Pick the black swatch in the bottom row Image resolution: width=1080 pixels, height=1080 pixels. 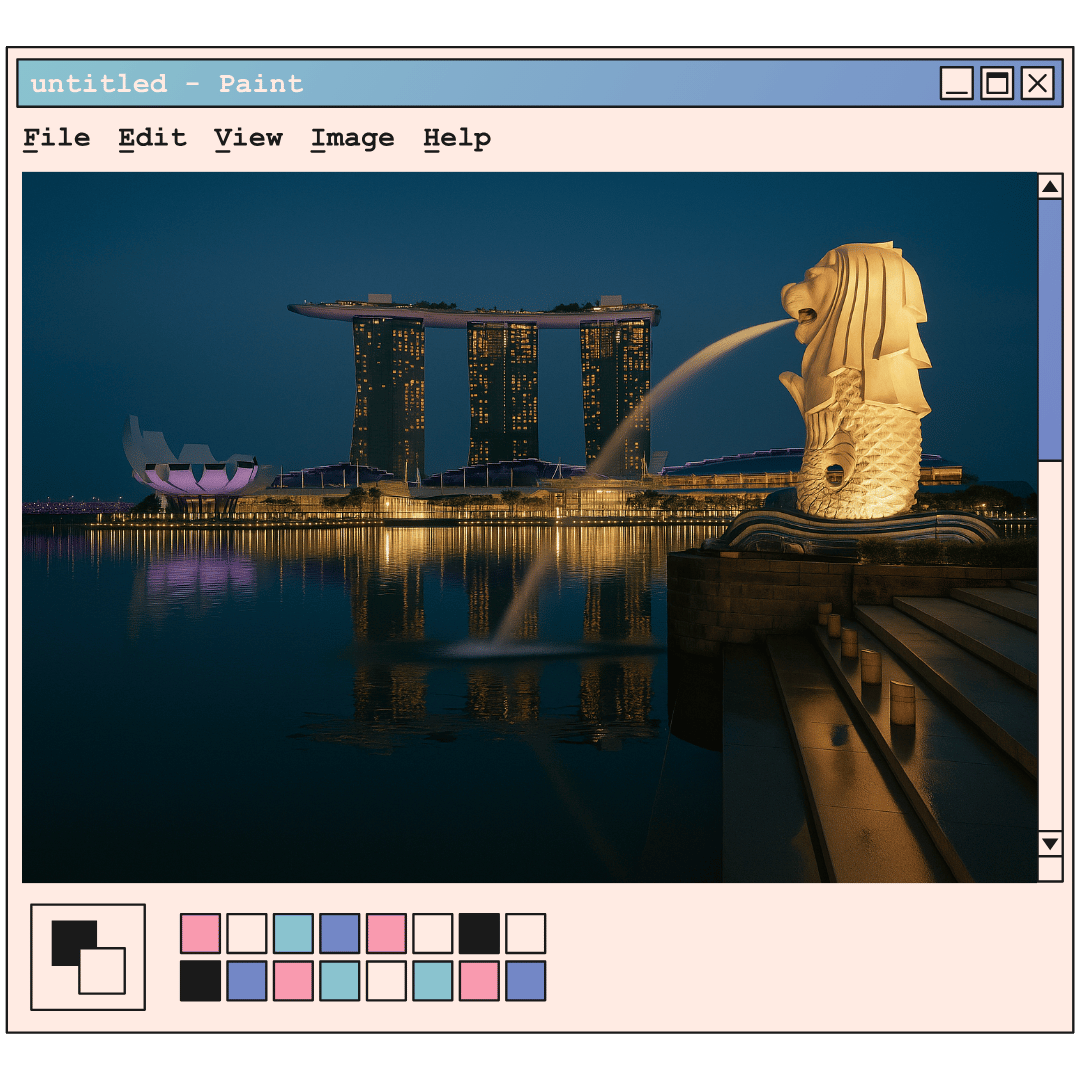coord(200,981)
